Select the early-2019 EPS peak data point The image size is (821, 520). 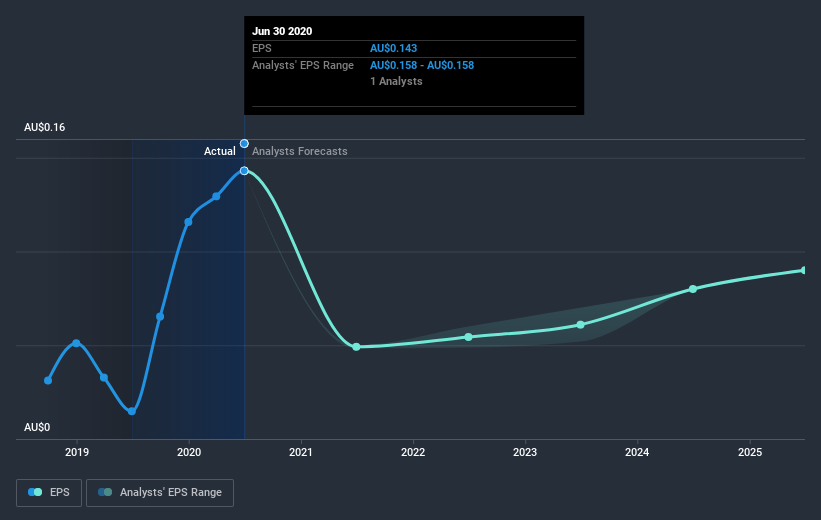tap(76, 343)
